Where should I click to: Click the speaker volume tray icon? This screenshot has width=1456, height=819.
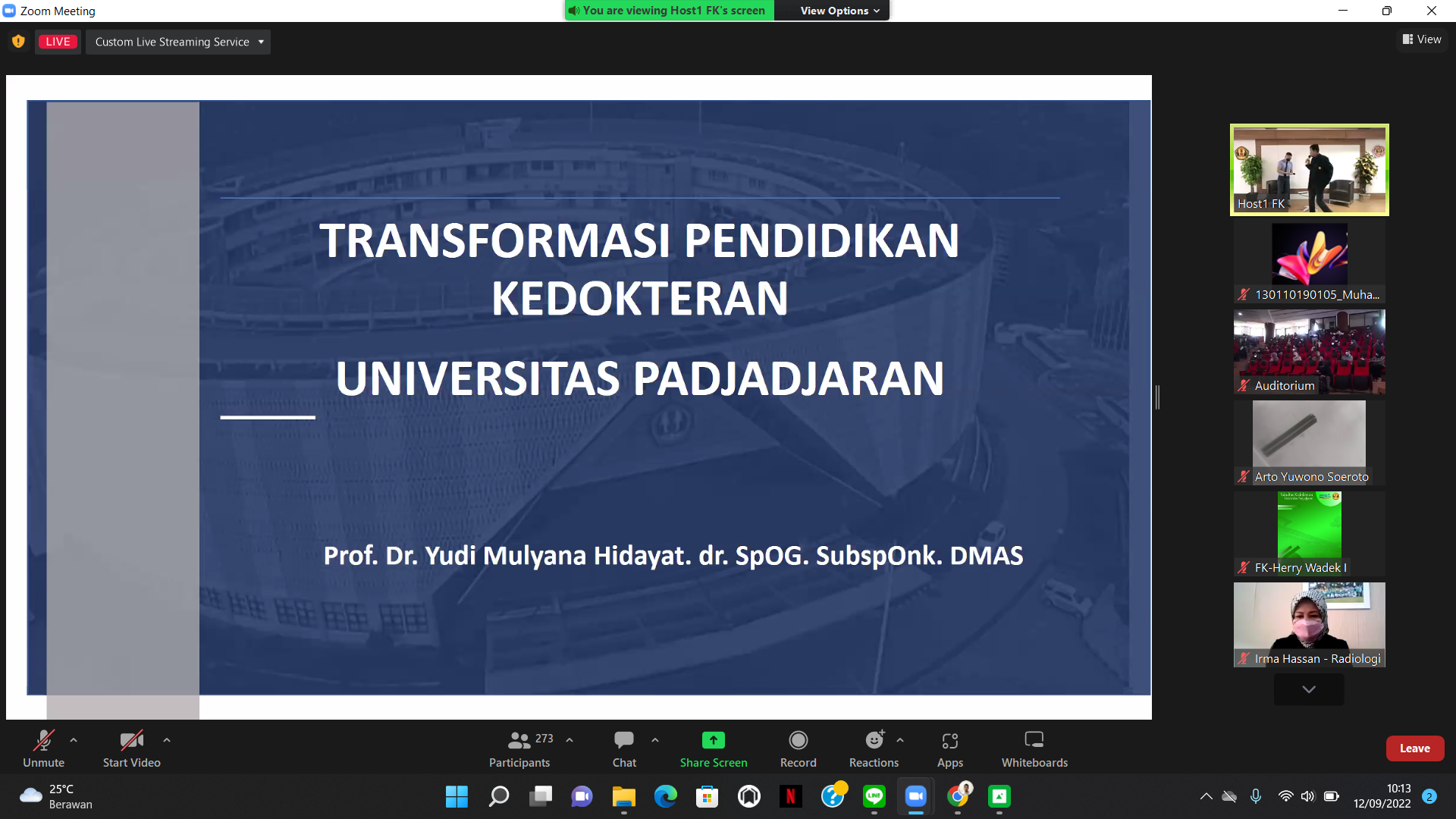click(1307, 796)
